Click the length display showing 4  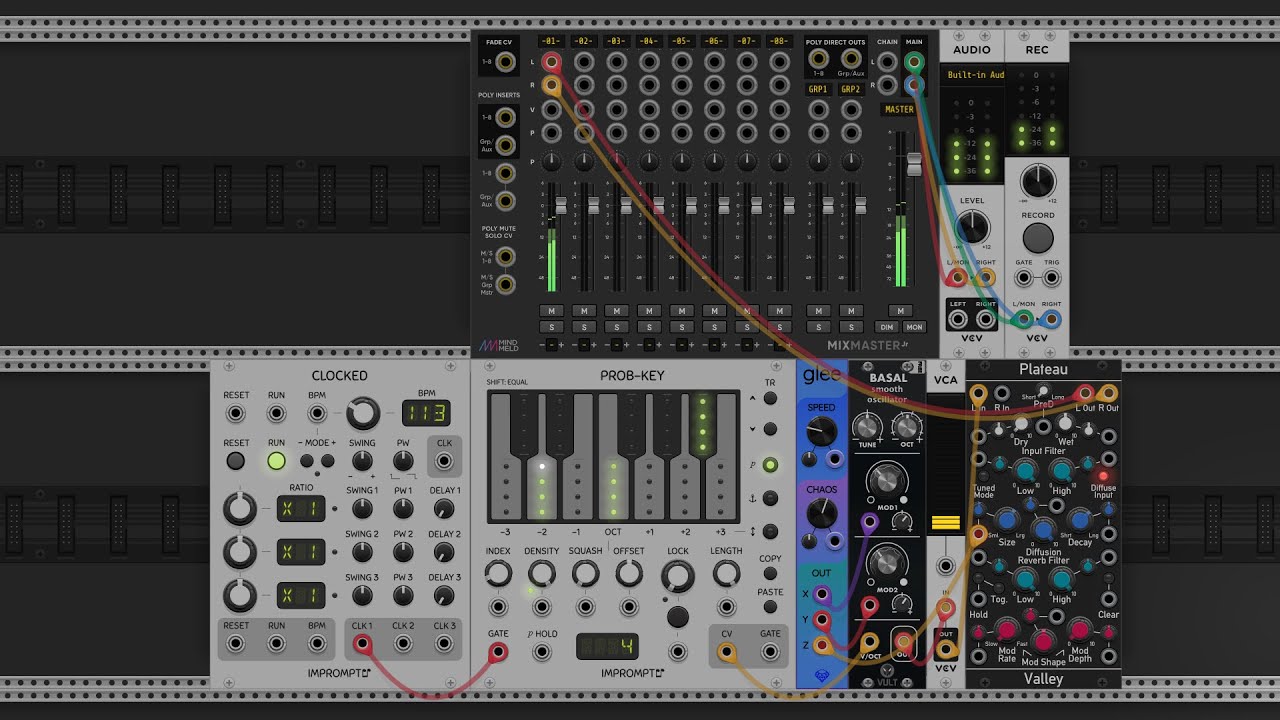point(607,646)
